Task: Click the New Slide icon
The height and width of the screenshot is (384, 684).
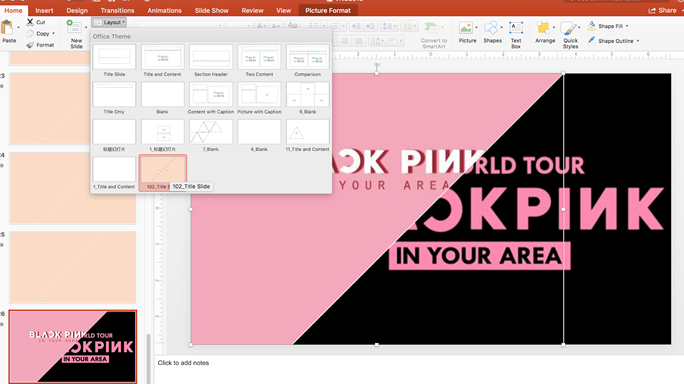Action: 73,27
